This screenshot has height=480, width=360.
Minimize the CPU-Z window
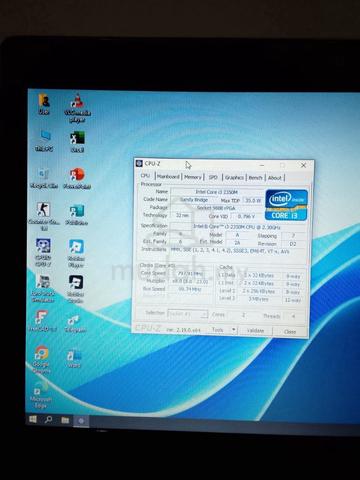coord(262,165)
